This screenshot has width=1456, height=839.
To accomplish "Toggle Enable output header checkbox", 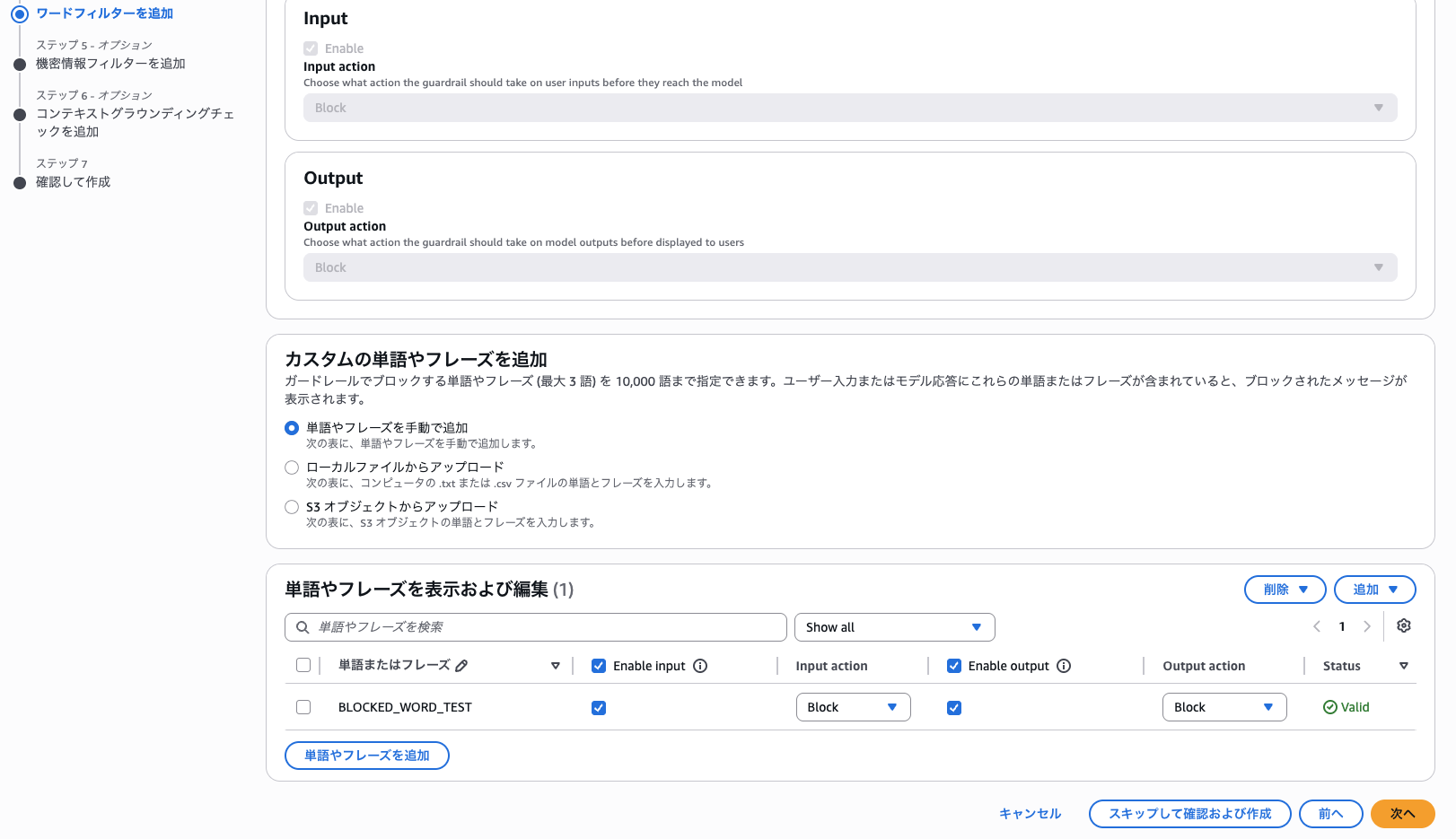I will pos(954,666).
